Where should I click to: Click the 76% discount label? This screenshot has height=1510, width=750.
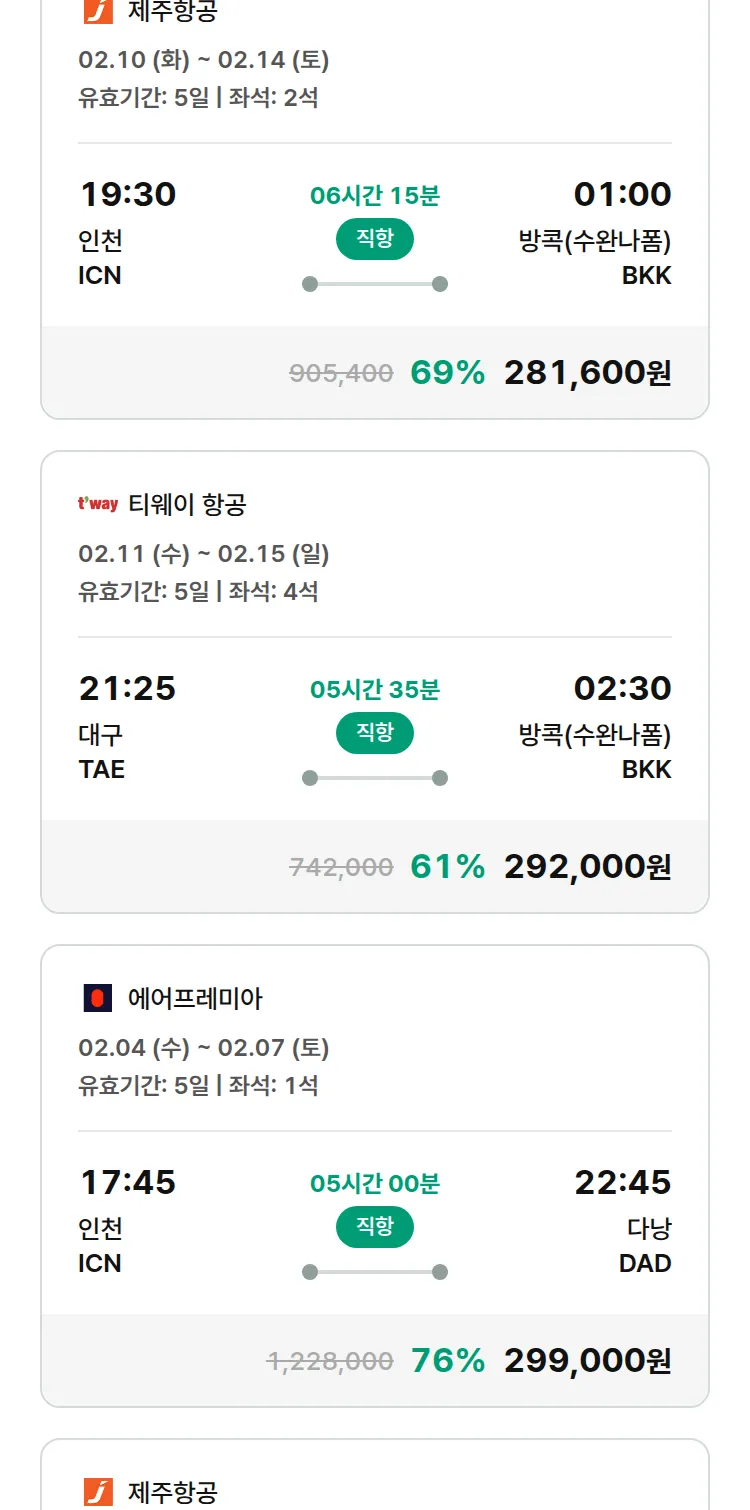[447, 1361]
